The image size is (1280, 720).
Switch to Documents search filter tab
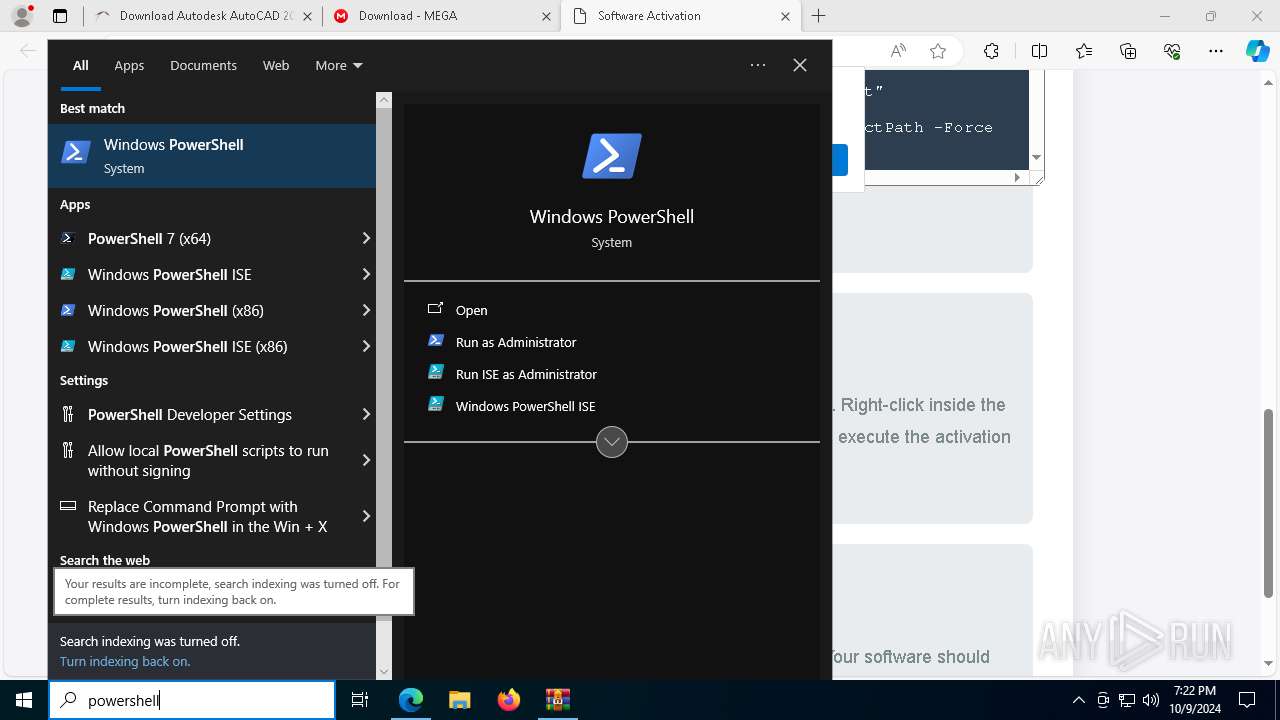point(203,65)
